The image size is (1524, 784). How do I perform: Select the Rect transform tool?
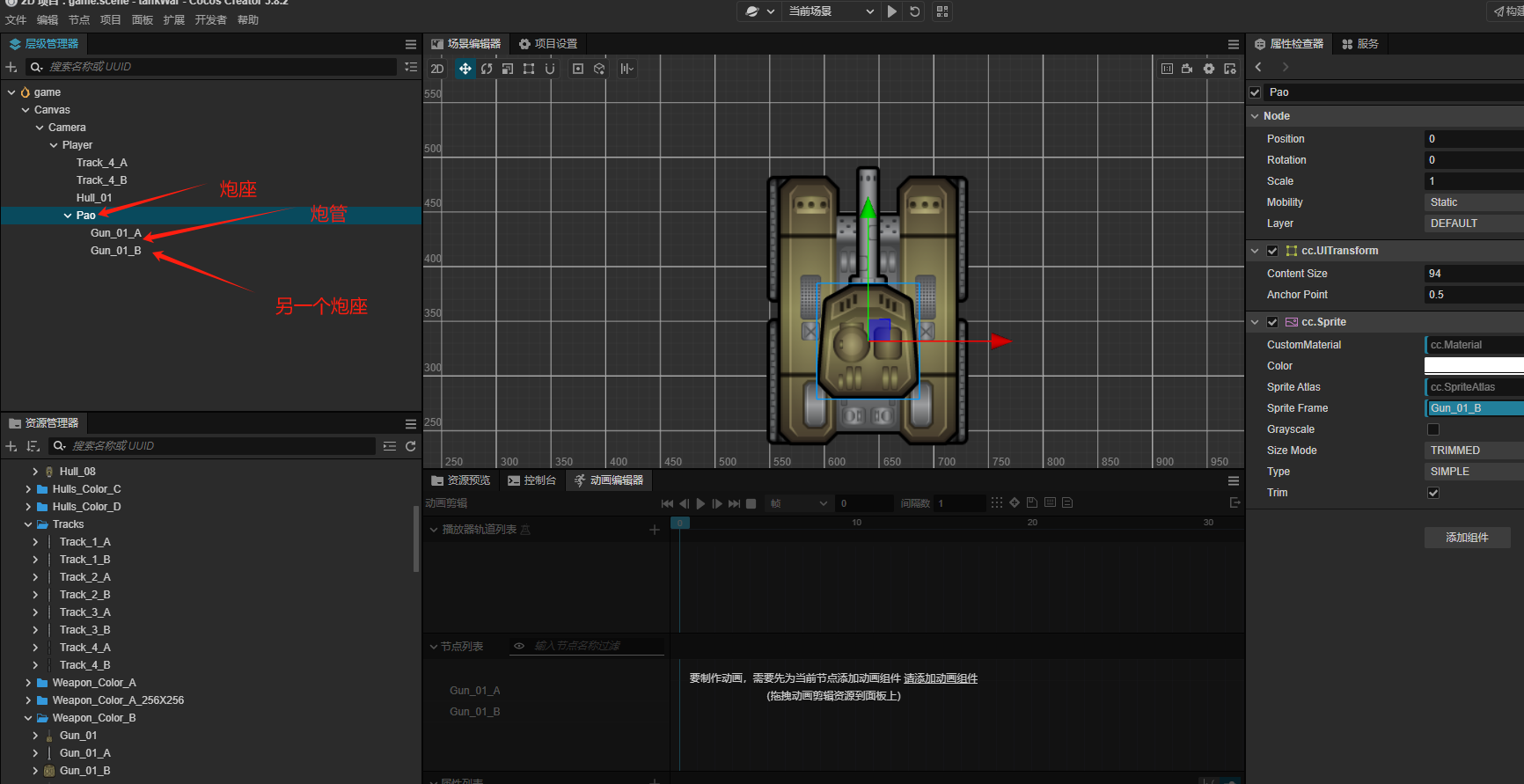point(529,69)
